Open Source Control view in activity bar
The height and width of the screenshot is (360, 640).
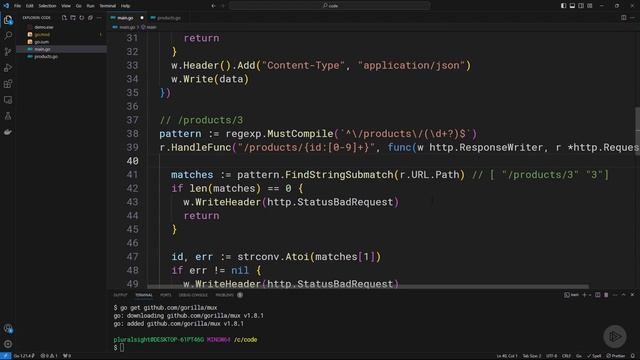coord(8,51)
